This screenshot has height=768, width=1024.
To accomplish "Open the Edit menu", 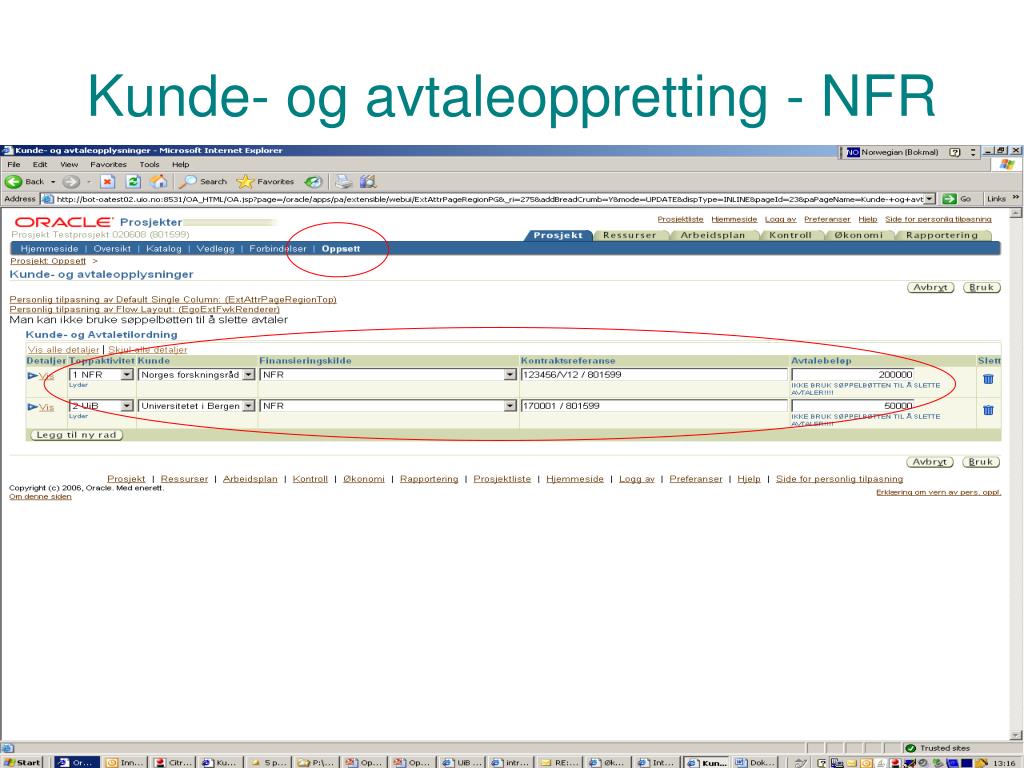I will (40, 165).
